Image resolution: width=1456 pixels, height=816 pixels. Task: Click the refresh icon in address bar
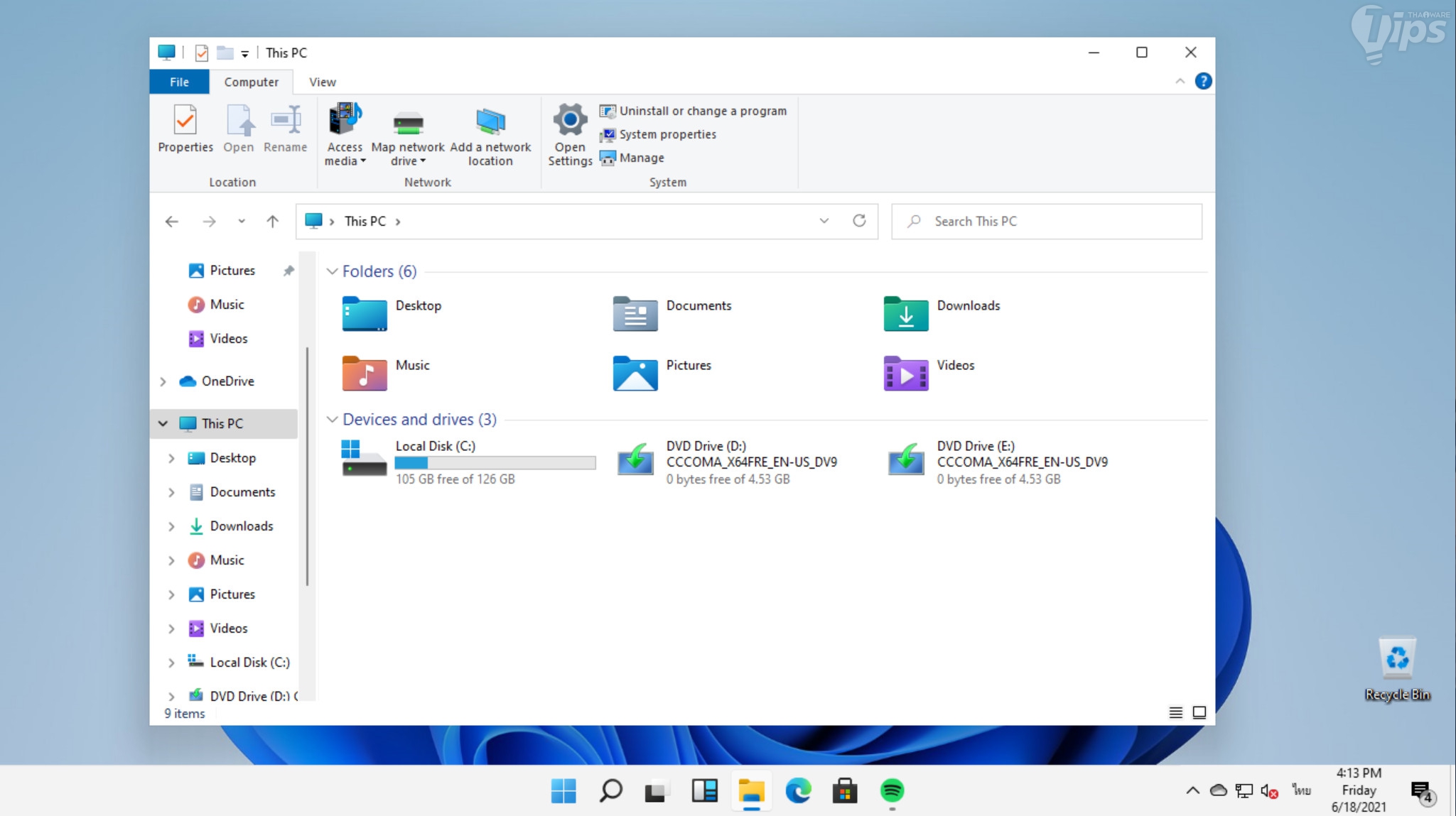pos(859,221)
